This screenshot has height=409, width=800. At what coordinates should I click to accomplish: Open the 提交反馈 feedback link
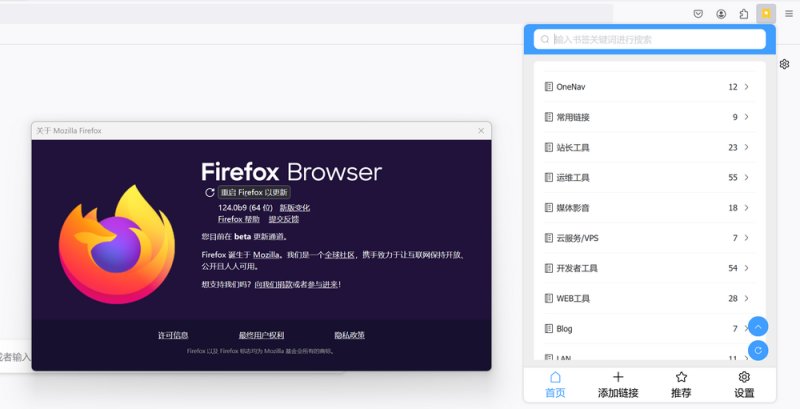click(x=284, y=219)
